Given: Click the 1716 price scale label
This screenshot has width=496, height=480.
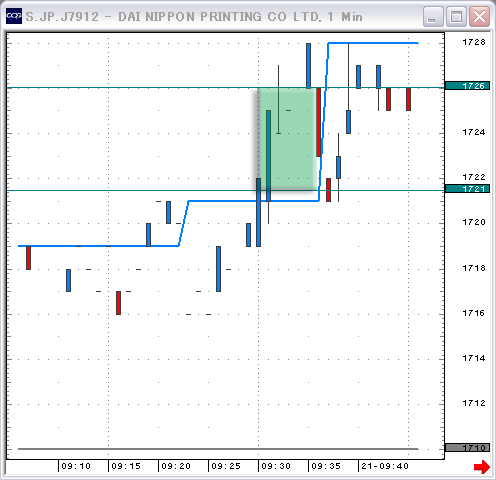Looking at the screenshot, I should [x=474, y=313].
